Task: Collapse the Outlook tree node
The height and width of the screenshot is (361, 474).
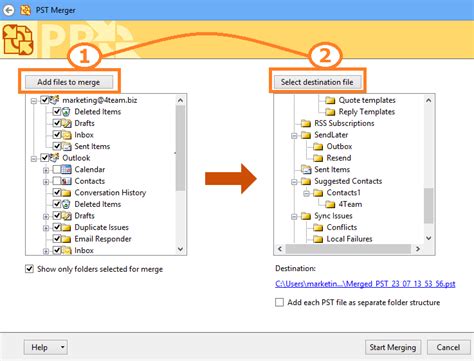Action: pyautogui.click(x=34, y=159)
